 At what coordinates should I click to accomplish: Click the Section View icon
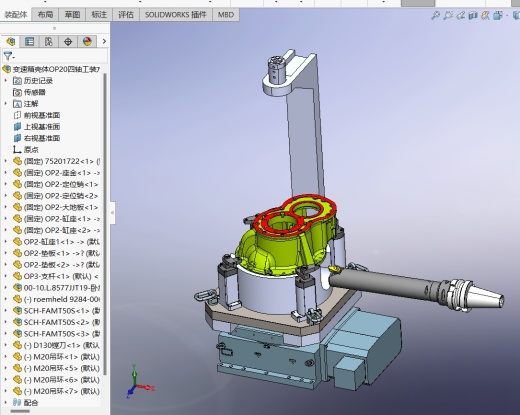pos(473,15)
